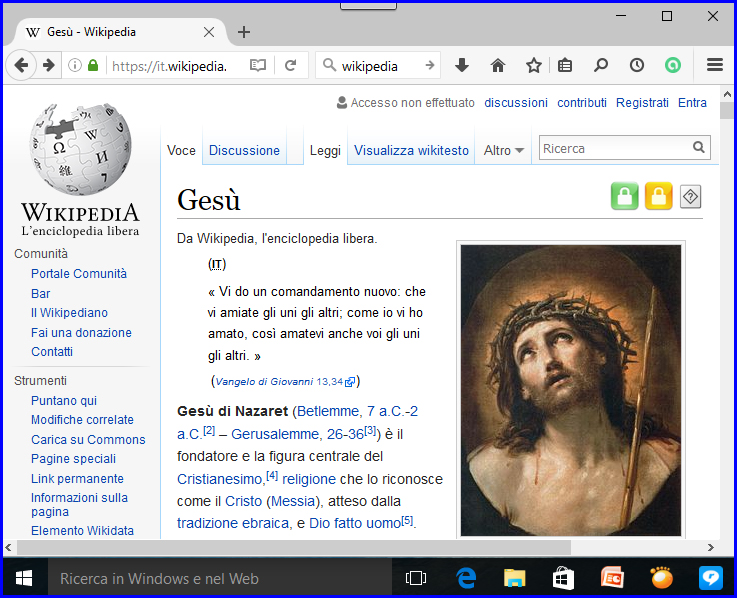
Task: Toggle Reader View book icon
Action: (x=258, y=65)
